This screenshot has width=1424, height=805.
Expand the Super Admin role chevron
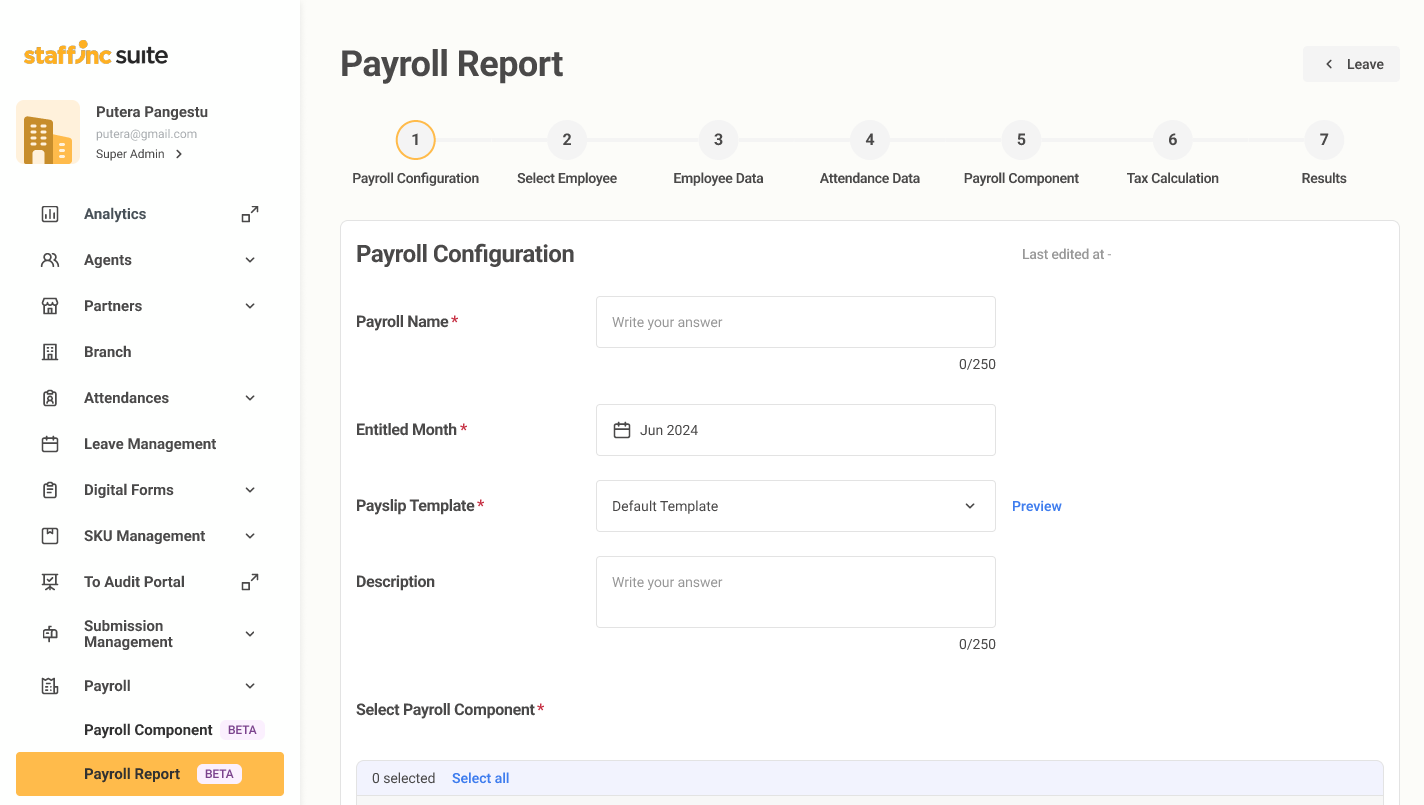[x=179, y=154]
